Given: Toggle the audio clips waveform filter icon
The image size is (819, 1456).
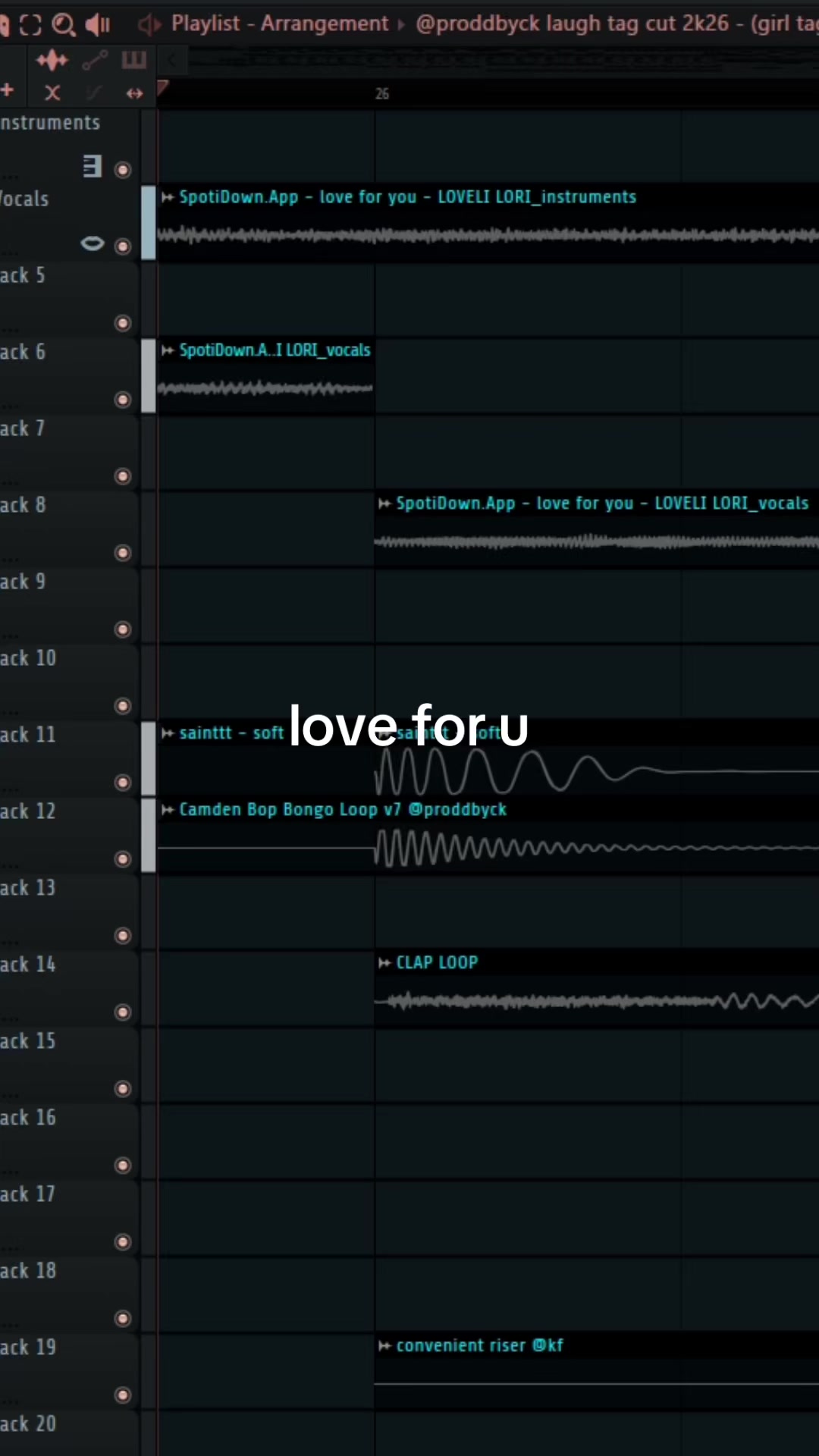Looking at the screenshot, I should (52, 60).
